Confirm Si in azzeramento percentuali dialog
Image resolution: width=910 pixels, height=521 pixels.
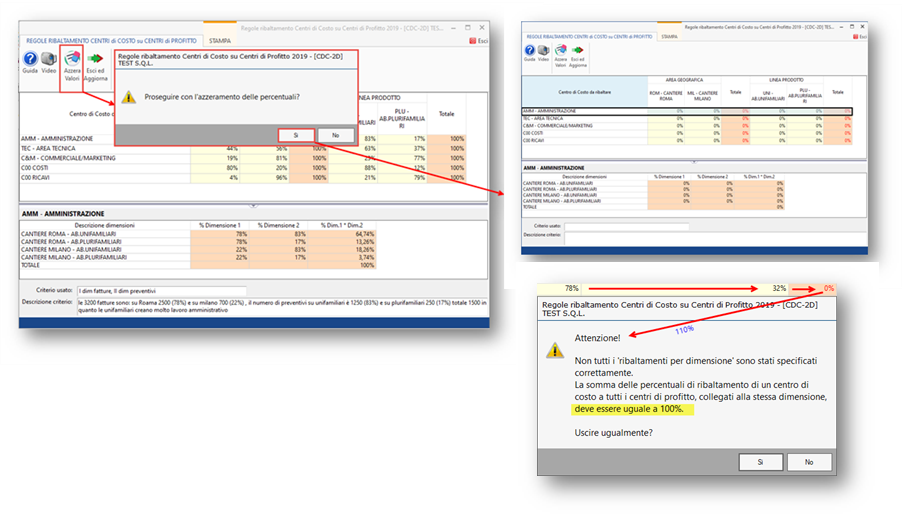click(x=296, y=135)
